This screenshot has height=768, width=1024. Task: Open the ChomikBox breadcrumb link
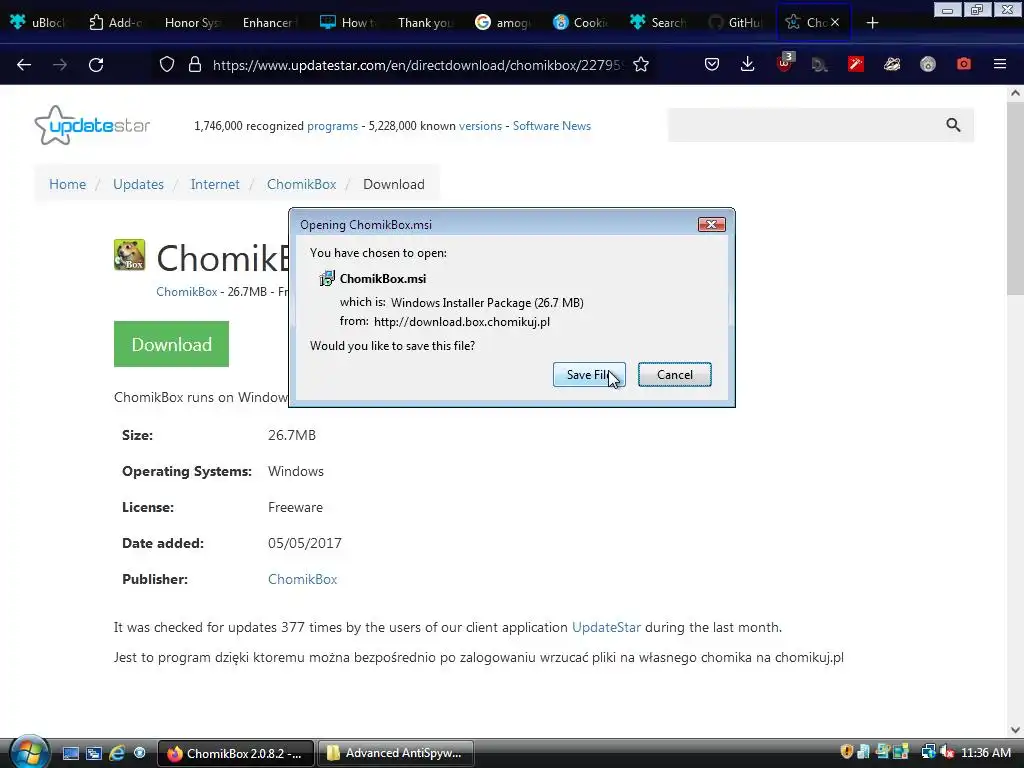coord(301,184)
